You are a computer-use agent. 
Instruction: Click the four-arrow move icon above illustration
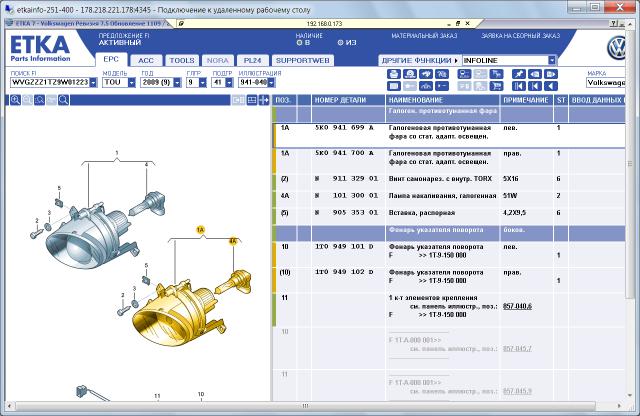[264, 100]
